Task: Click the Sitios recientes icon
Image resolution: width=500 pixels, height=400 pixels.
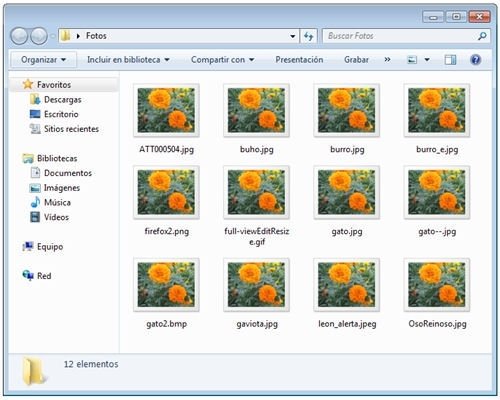Action: [x=35, y=129]
